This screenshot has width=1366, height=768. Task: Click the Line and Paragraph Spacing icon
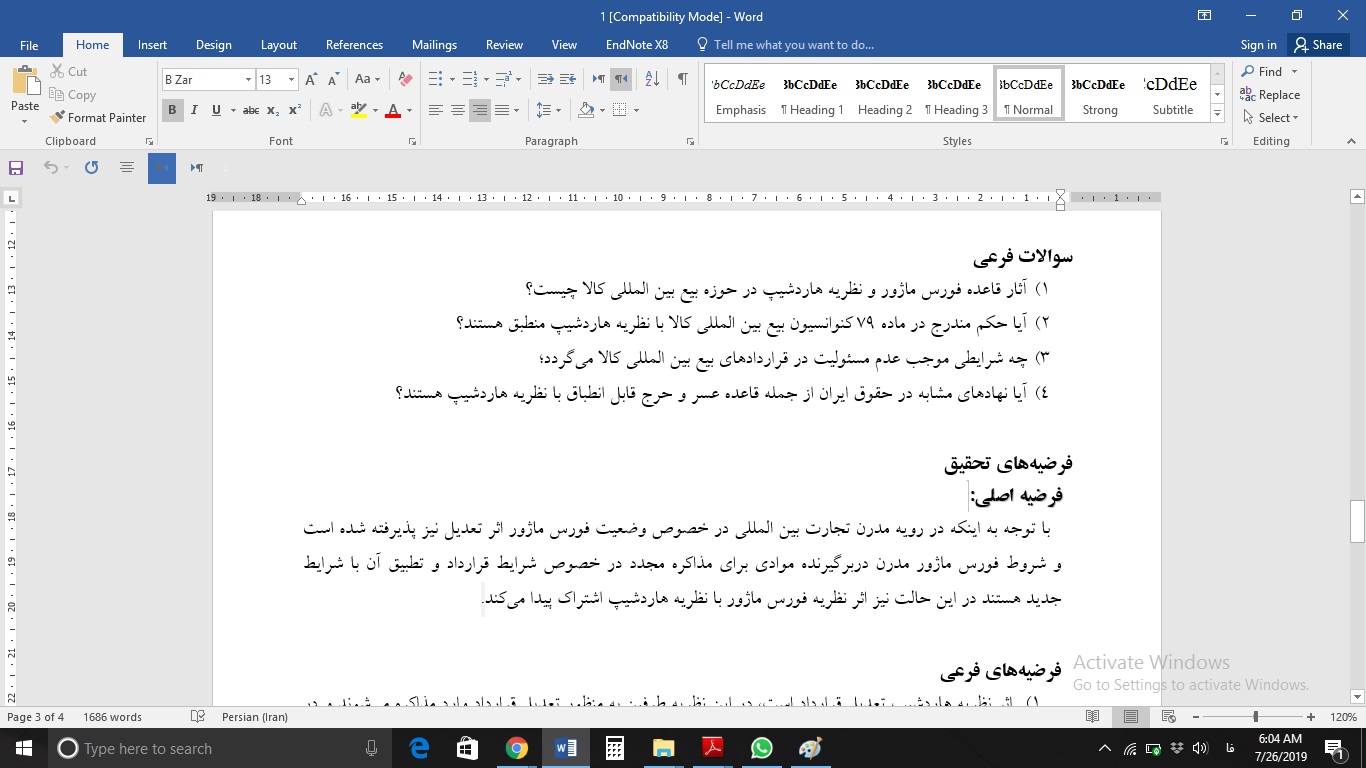pyautogui.click(x=545, y=110)
